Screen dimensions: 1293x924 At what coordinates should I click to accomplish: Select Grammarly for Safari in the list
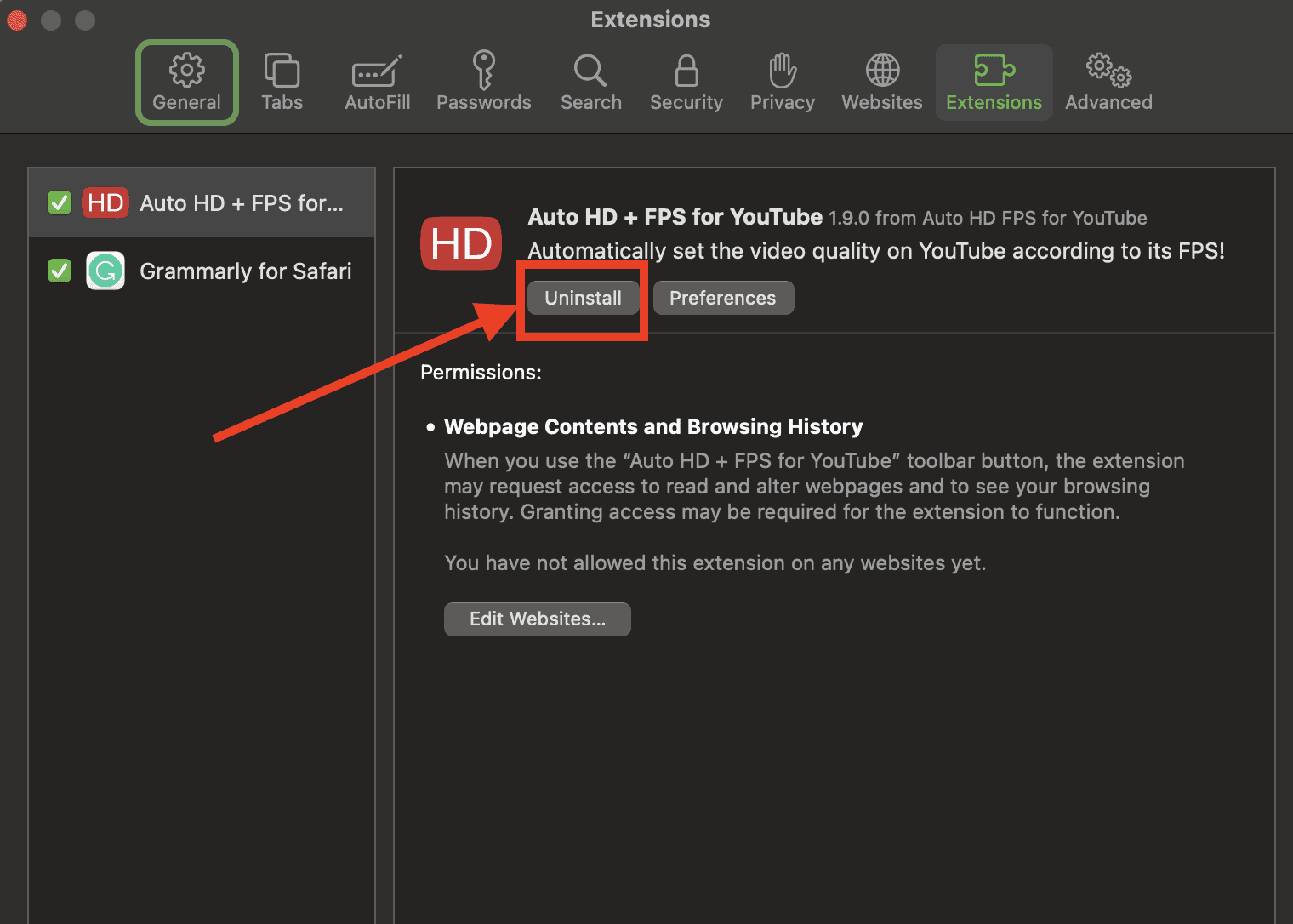245,271
